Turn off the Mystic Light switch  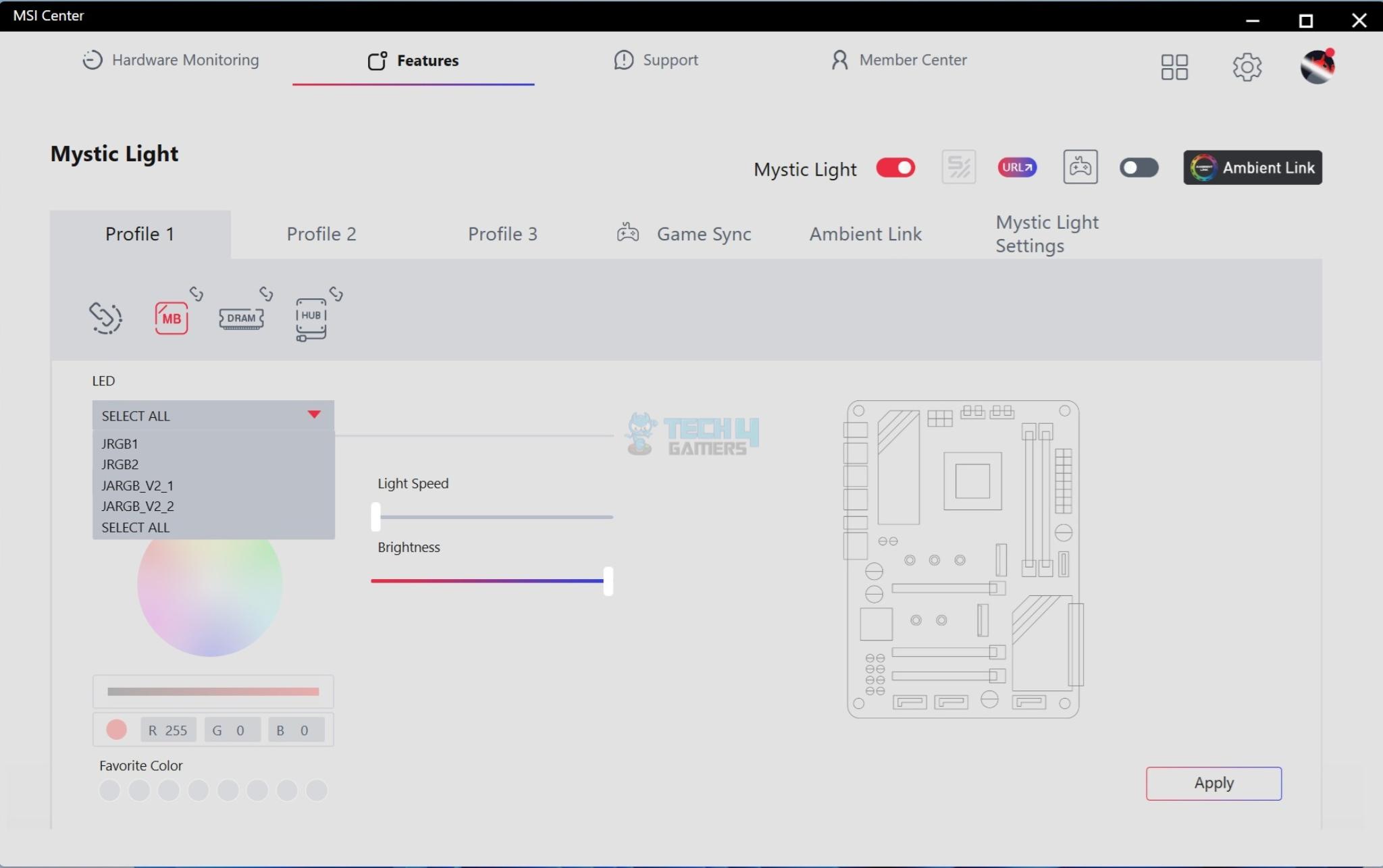895,167
